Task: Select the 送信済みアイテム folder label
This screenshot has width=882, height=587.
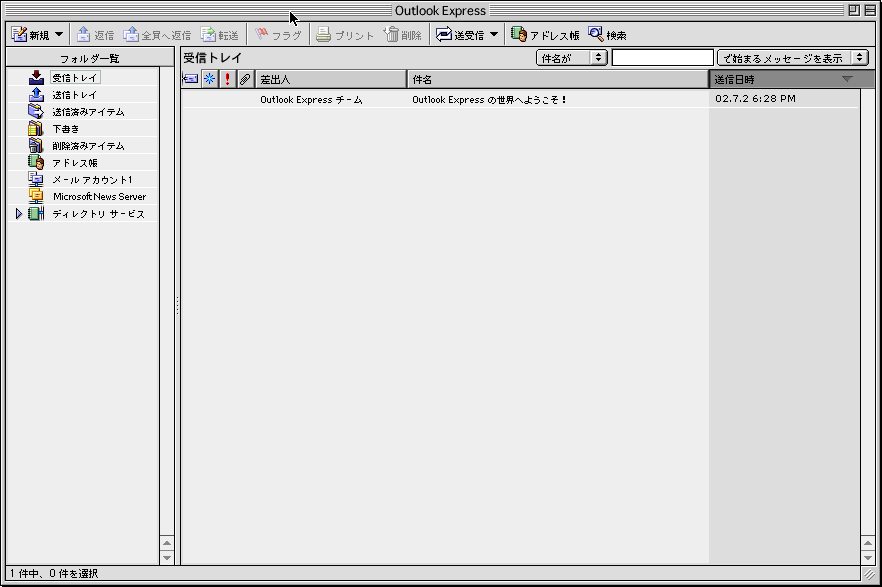Action: click(88, 112)
